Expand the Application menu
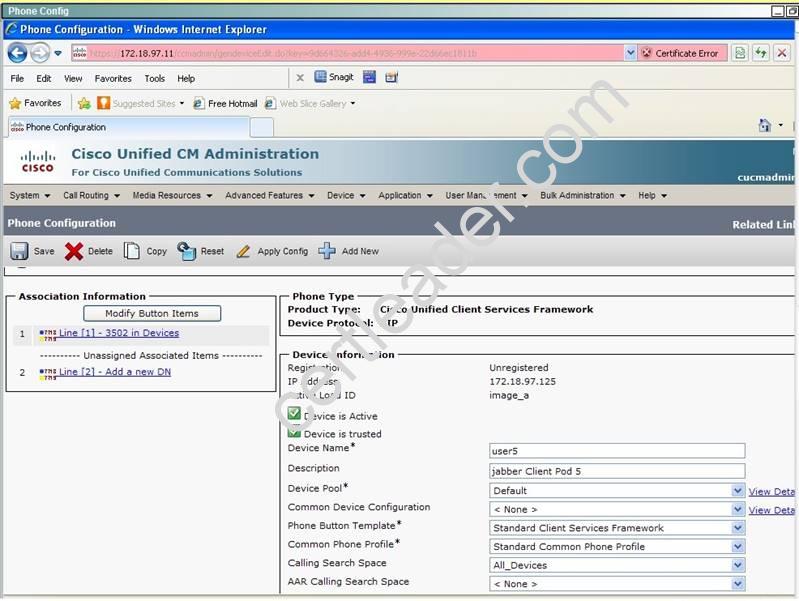This screenshot has height=601, width=799. pyautogui.click(x=405, y=195)
